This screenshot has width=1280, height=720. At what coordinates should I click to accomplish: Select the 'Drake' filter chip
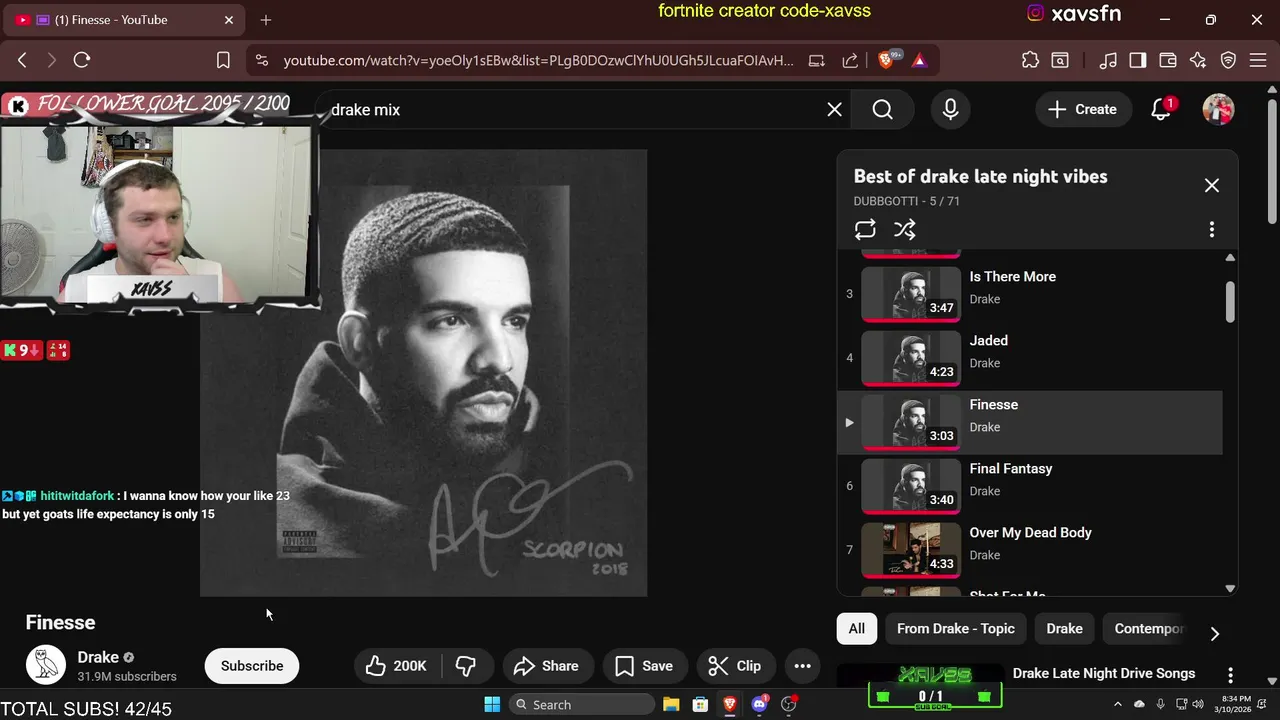point(1064,628)
